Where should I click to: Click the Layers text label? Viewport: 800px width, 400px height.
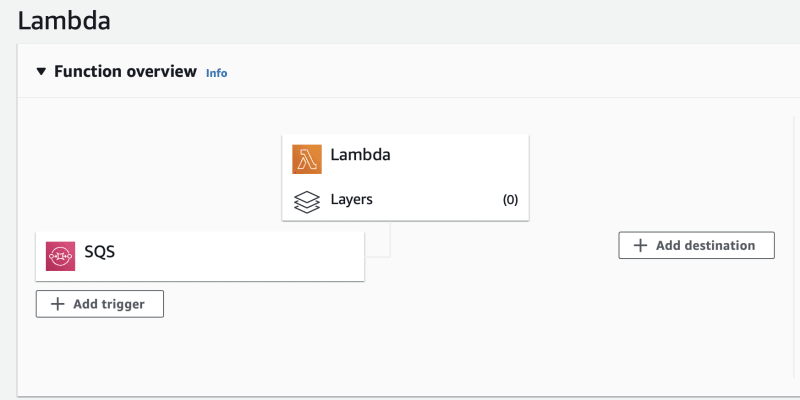(352, 199)
